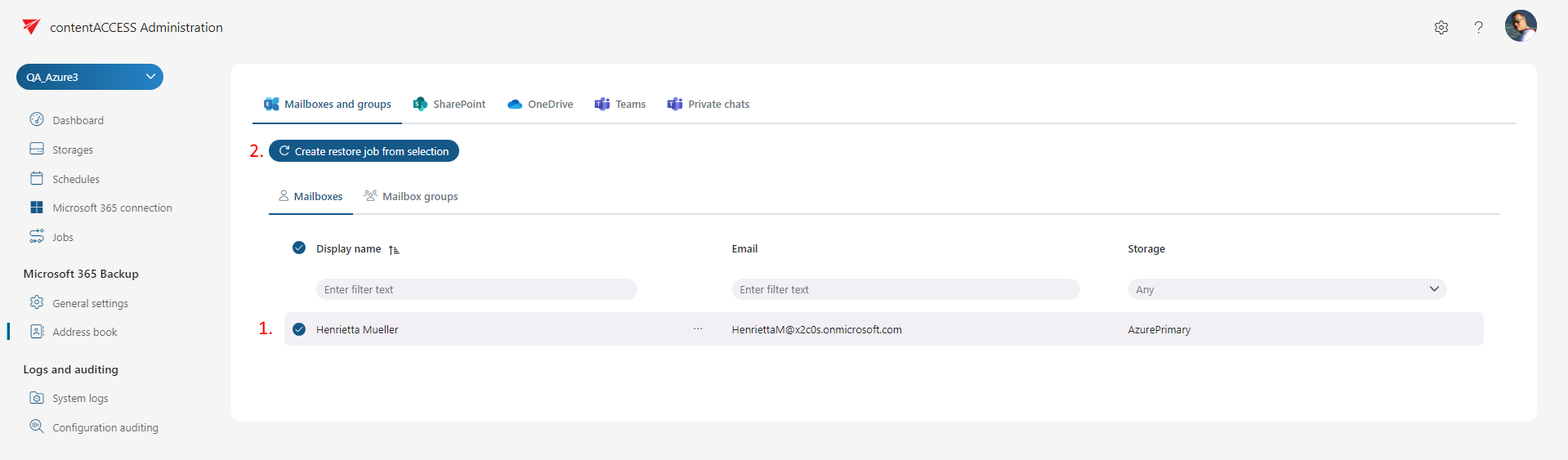Click the OneDrive cloud icon
The image size is (1568, 460).
[515, 104]
